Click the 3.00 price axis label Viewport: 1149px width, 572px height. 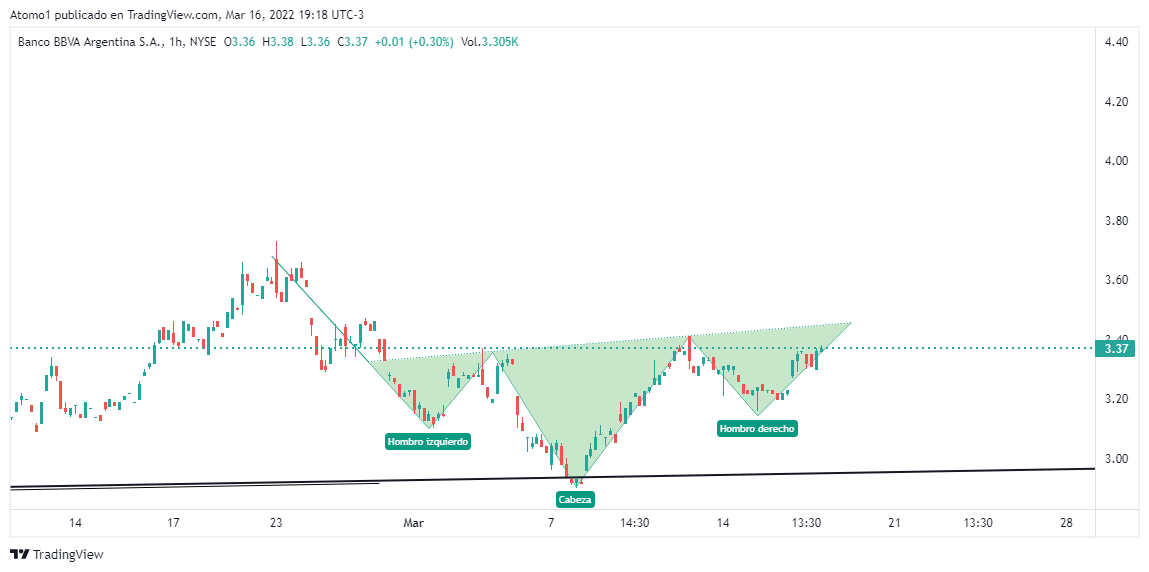(1115, 458)
